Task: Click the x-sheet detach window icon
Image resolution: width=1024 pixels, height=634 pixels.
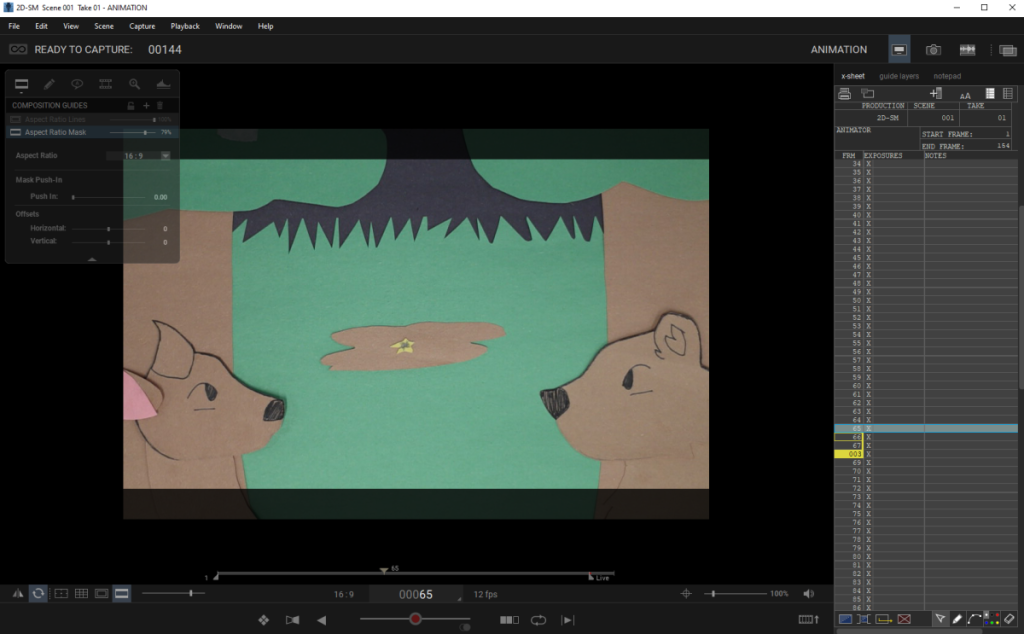Action: click(867, 93)
